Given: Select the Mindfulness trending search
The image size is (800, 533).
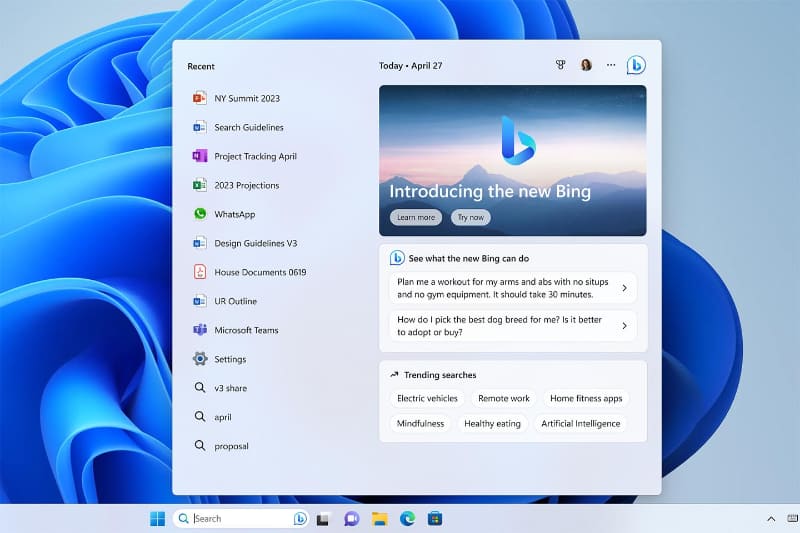Looking at the screenshot, I should pyautogui.click(x=420, y=423).
